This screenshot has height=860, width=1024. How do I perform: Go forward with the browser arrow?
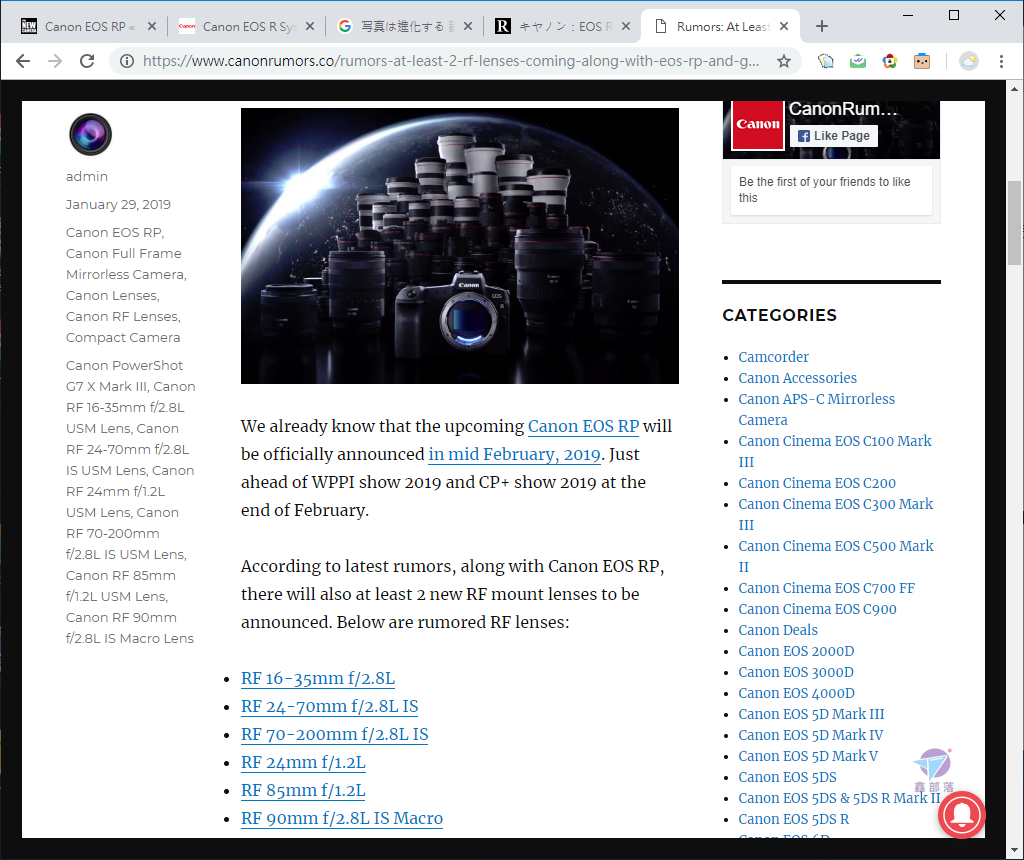point(55,61)
